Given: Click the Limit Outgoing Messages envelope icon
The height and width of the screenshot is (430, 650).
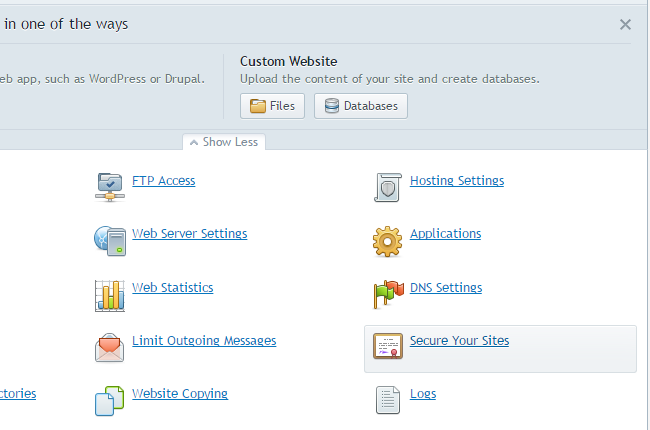Looking at the screenshot, I should (x=109, y=347).
